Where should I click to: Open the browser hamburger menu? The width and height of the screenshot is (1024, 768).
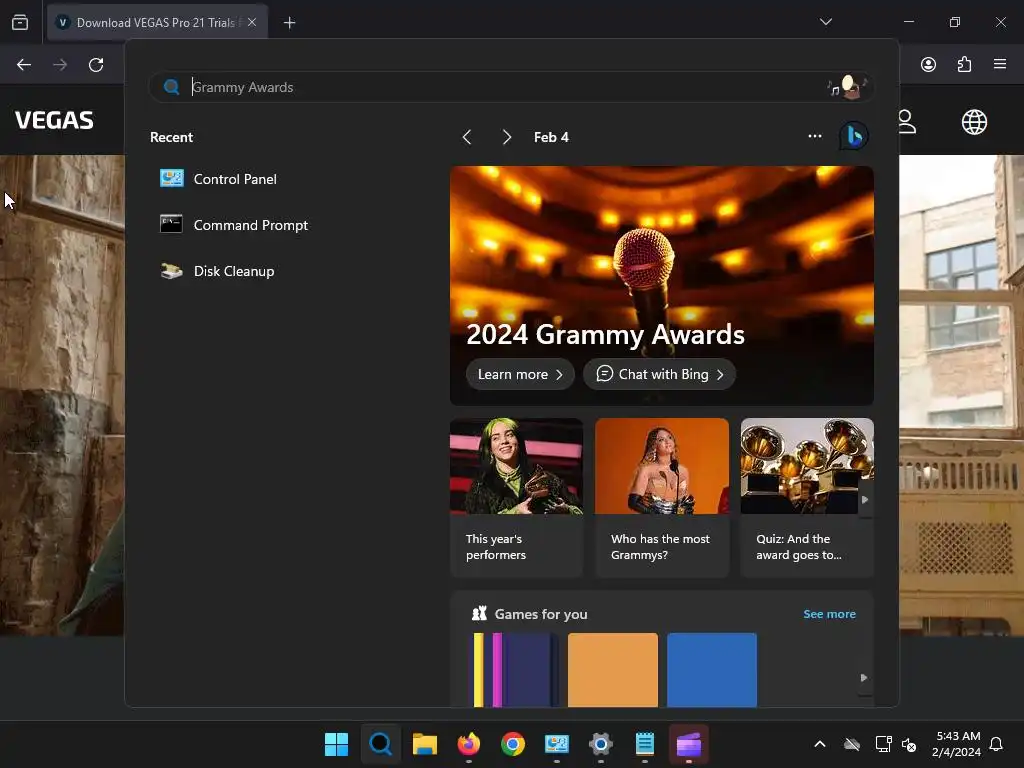point(1000,64)
